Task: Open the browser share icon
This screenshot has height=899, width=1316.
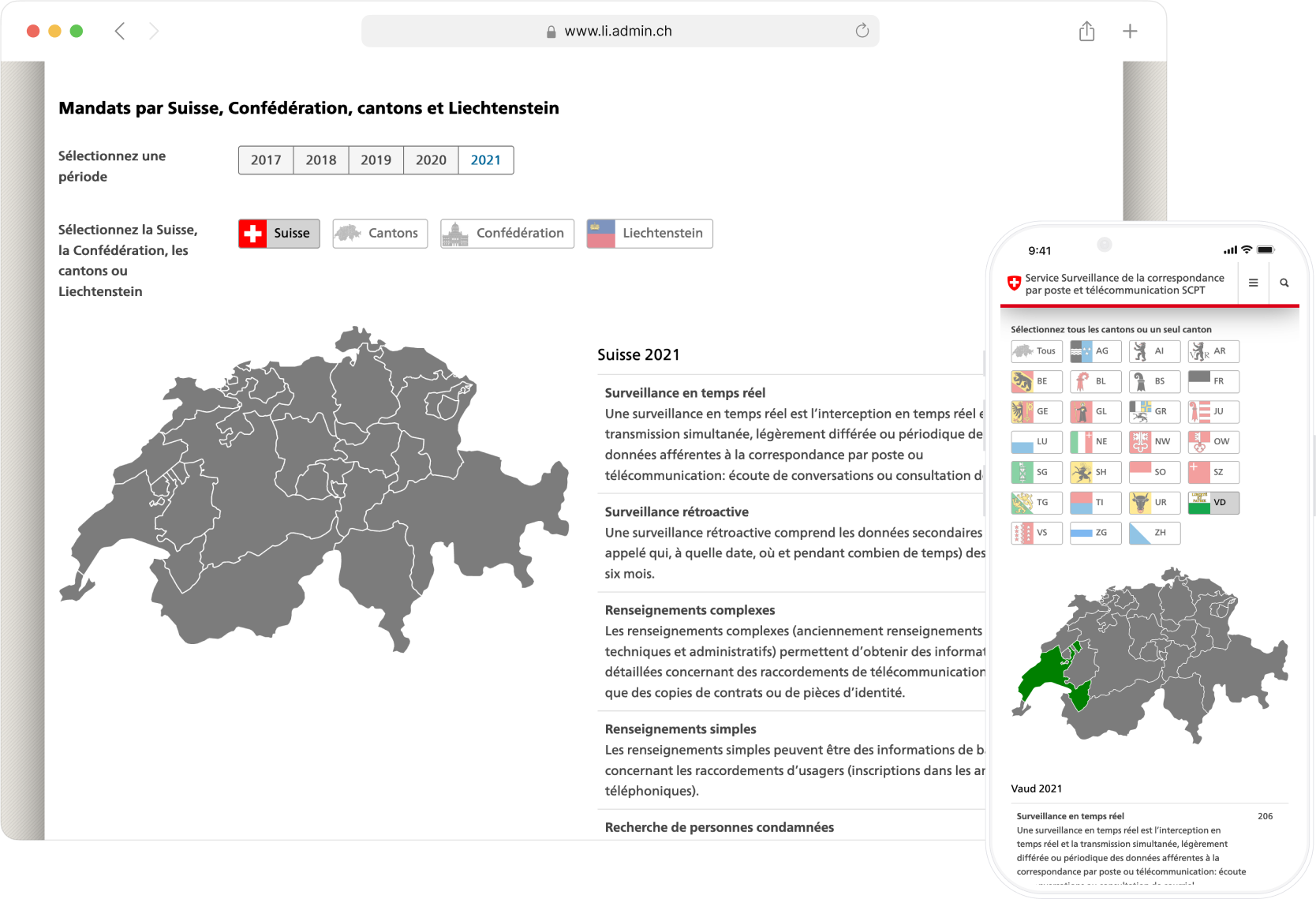Action: tap(1087, 31)
